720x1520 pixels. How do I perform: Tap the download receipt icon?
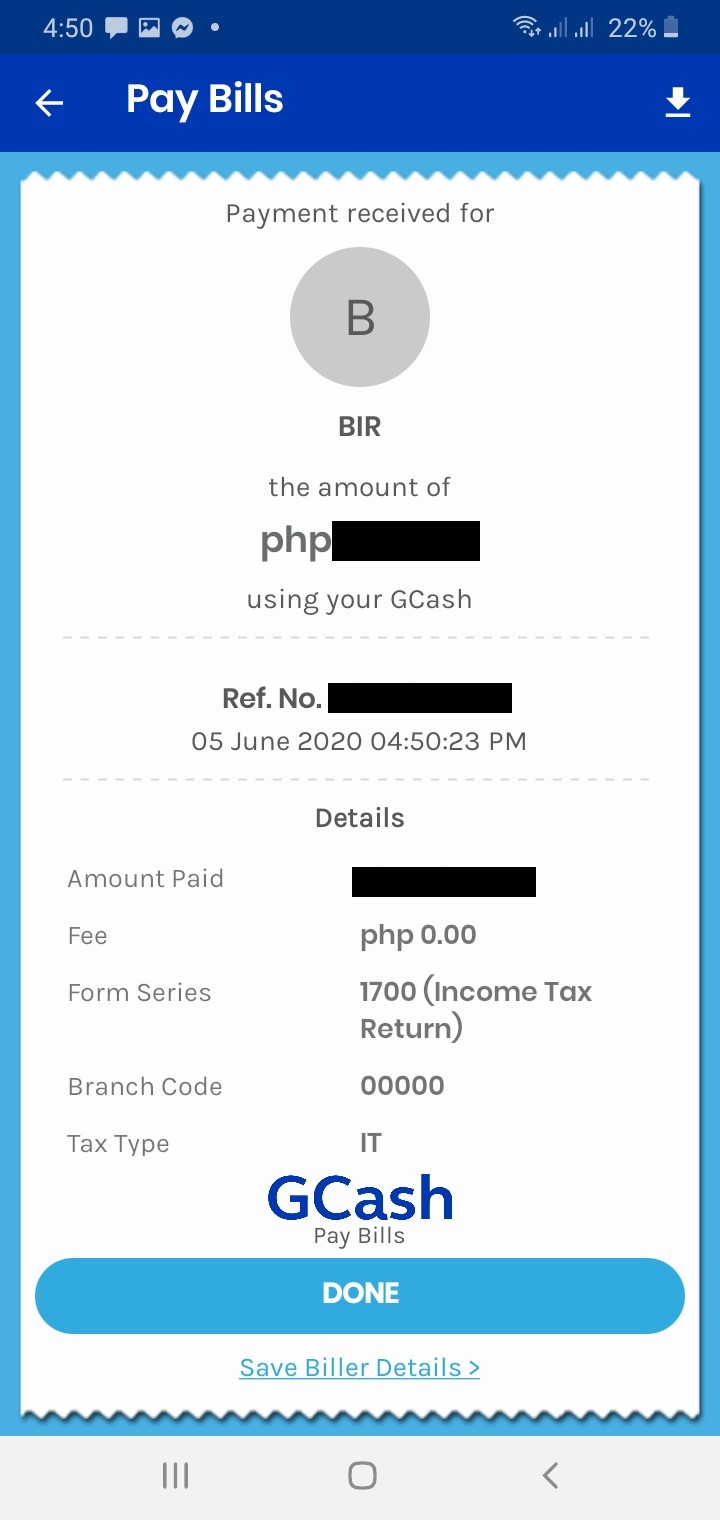pyautogui.click(x=678, y=102)
